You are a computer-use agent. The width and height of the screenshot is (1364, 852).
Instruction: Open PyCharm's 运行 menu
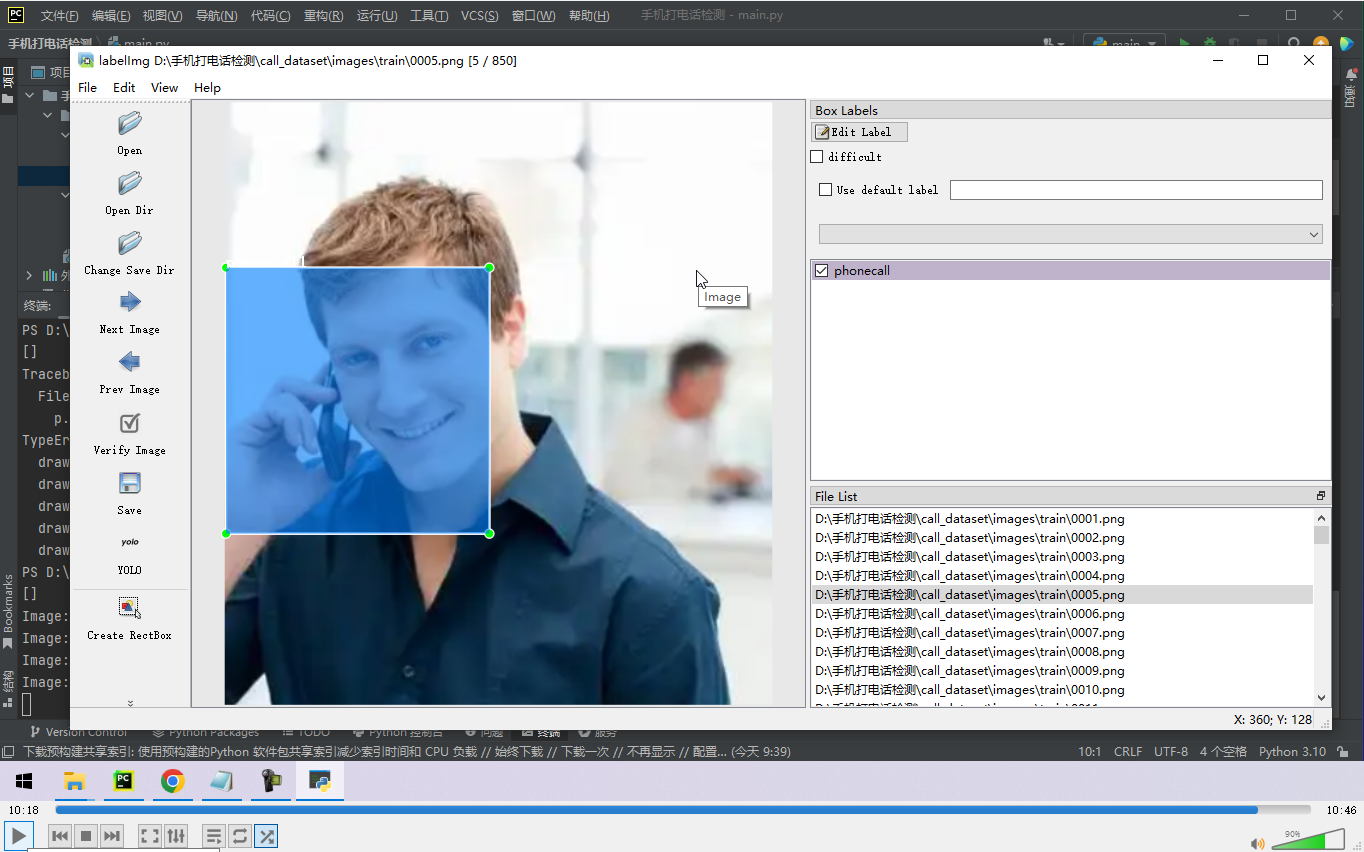pyautogui.click(x=376, y=16)
